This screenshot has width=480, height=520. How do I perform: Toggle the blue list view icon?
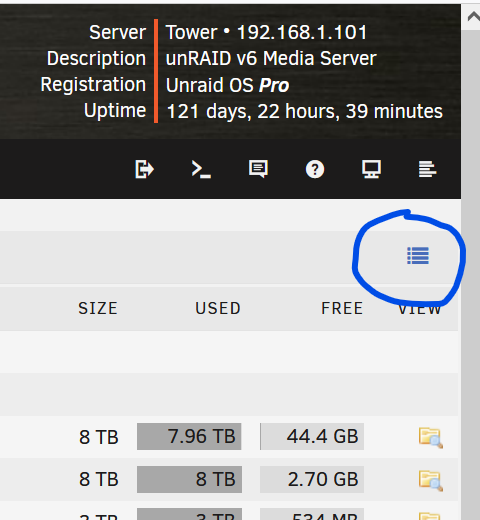[418, 256]
